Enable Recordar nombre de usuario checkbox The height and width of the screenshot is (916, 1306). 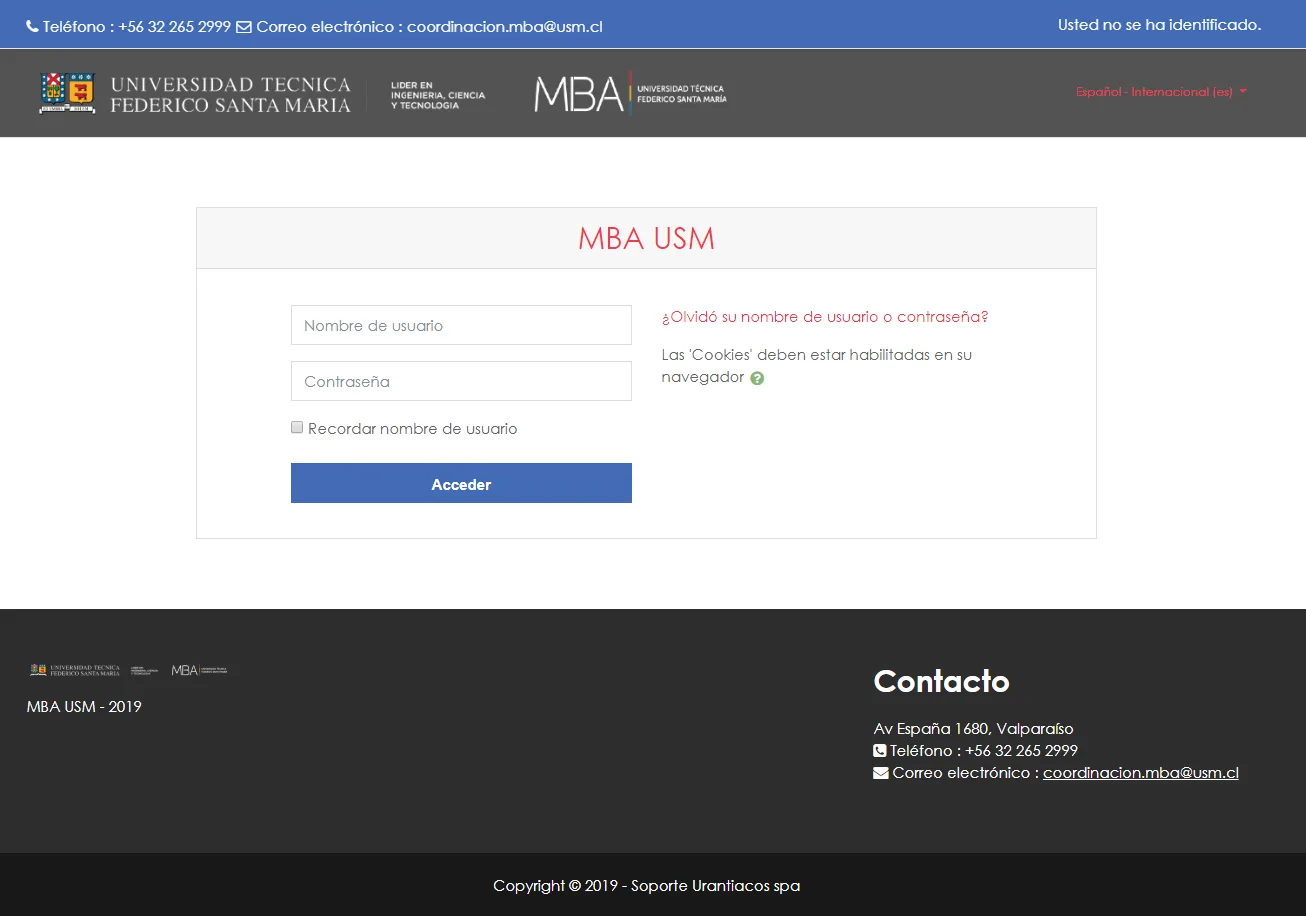pyautogui.click(x=297, y=427)
